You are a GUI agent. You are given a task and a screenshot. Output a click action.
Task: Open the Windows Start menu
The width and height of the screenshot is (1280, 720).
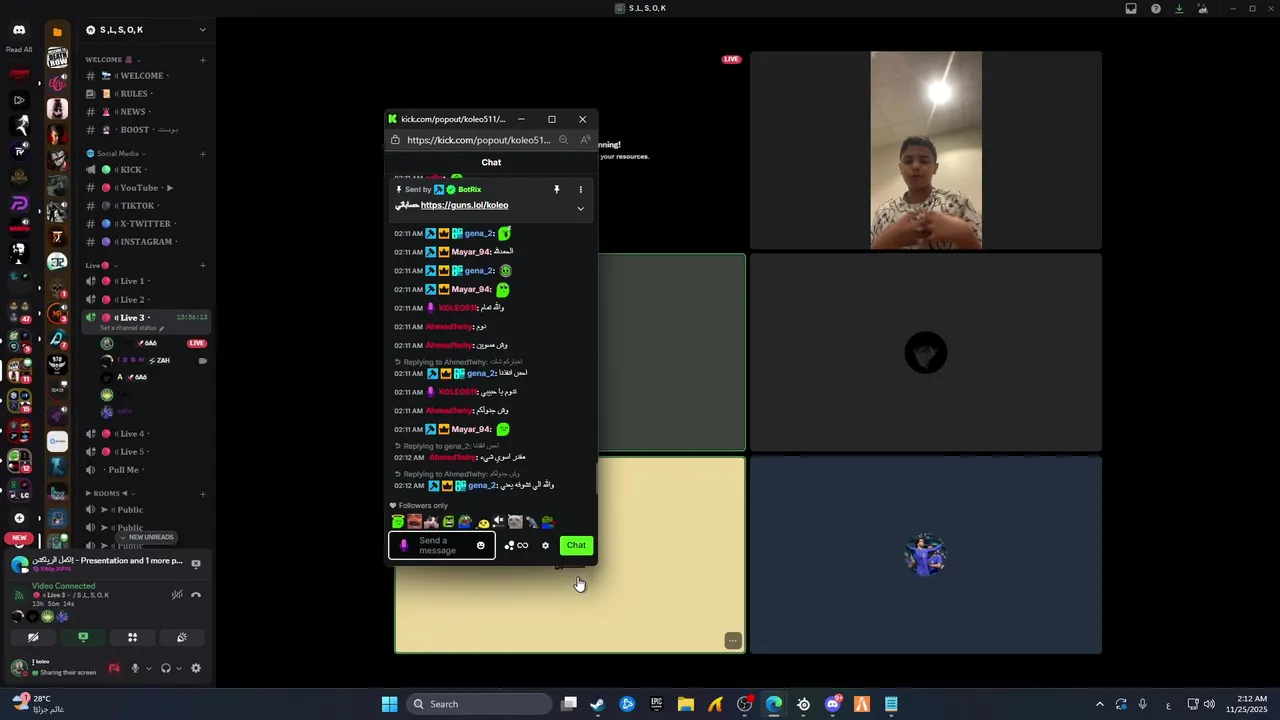(x=390, y=704)
